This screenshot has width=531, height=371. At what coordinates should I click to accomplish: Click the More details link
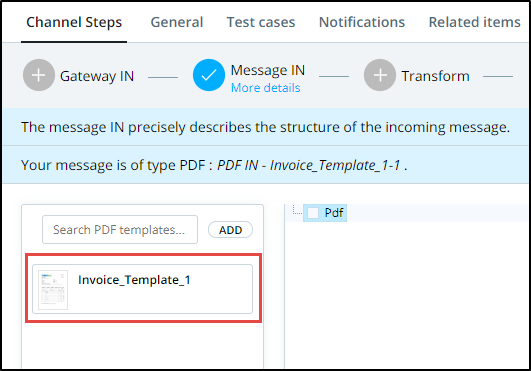[266, 88]
